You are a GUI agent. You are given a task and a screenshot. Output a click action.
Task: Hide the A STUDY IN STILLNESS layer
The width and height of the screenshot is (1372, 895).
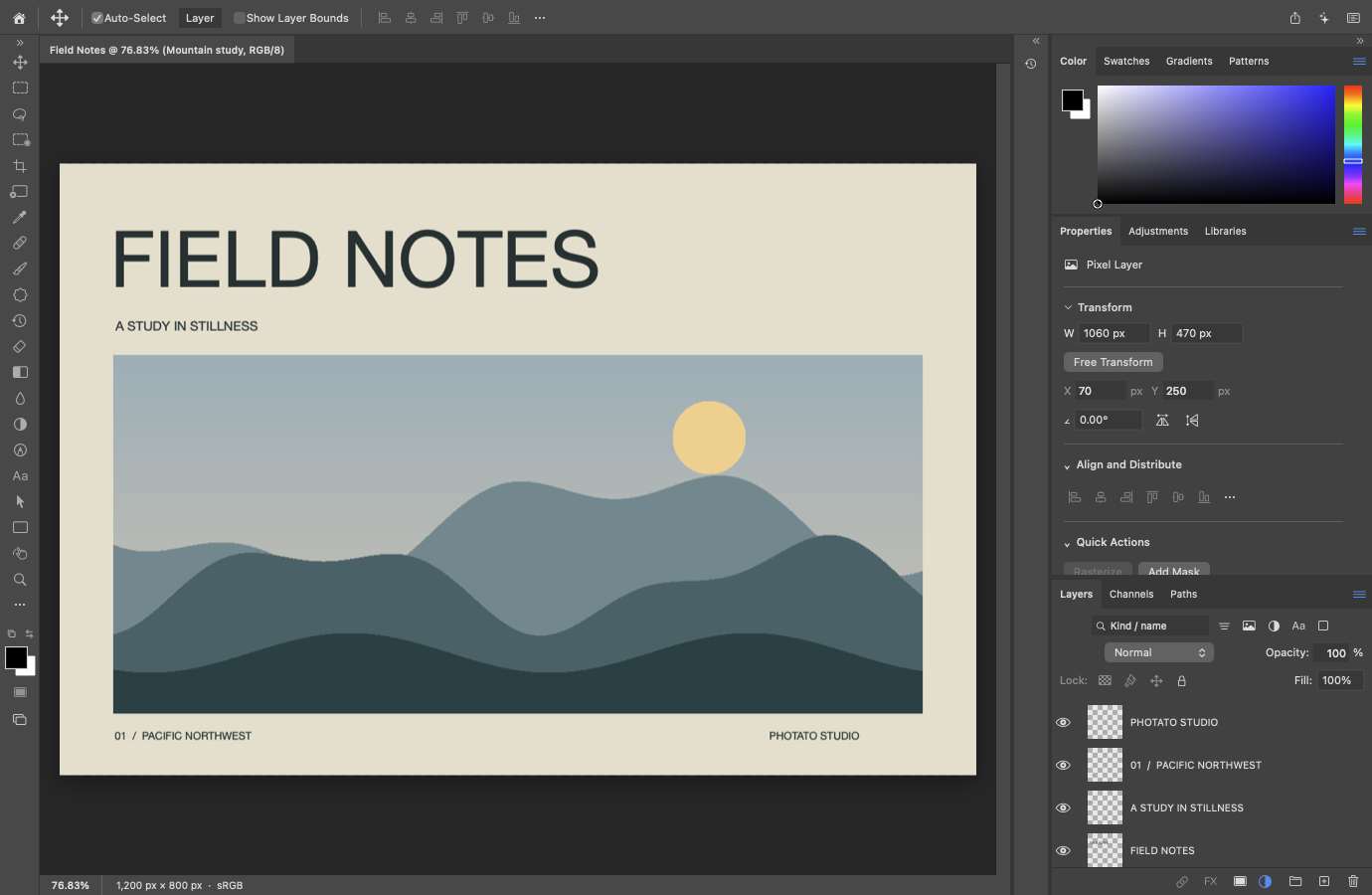pos(1063,808)
